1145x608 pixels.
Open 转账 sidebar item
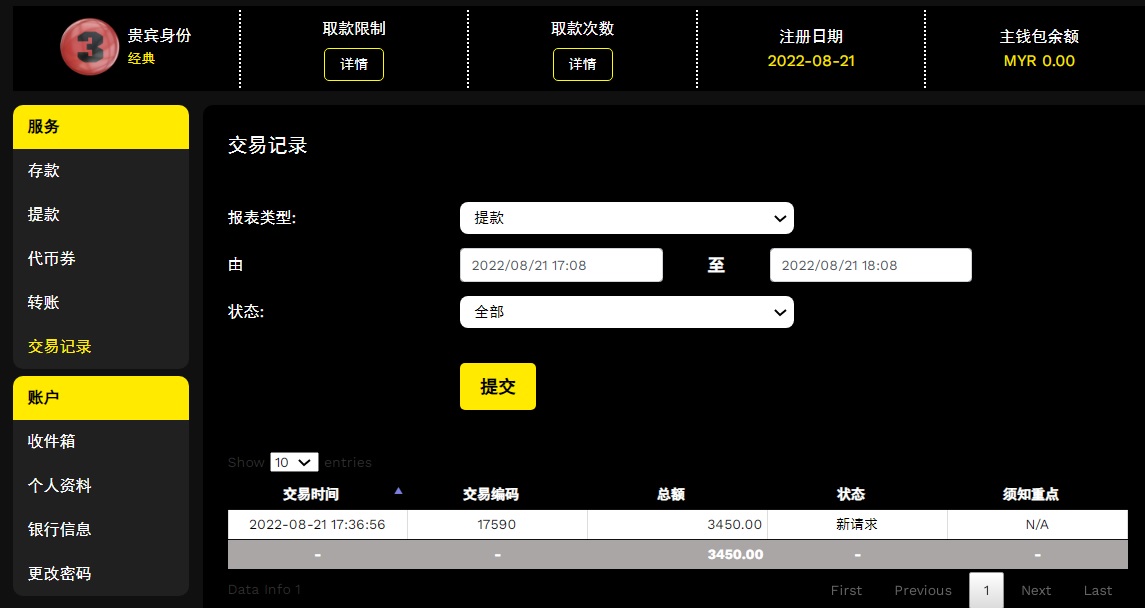(44, 303)
